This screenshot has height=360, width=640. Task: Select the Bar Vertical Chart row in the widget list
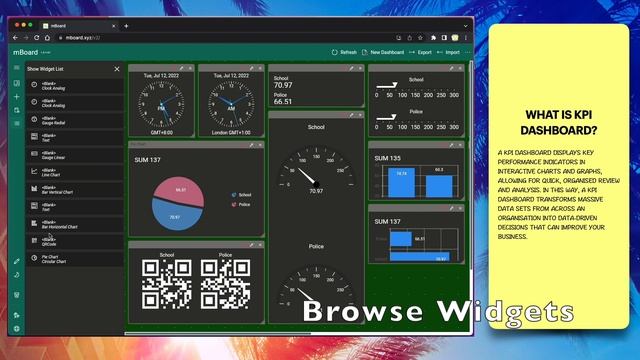(75, 190)
